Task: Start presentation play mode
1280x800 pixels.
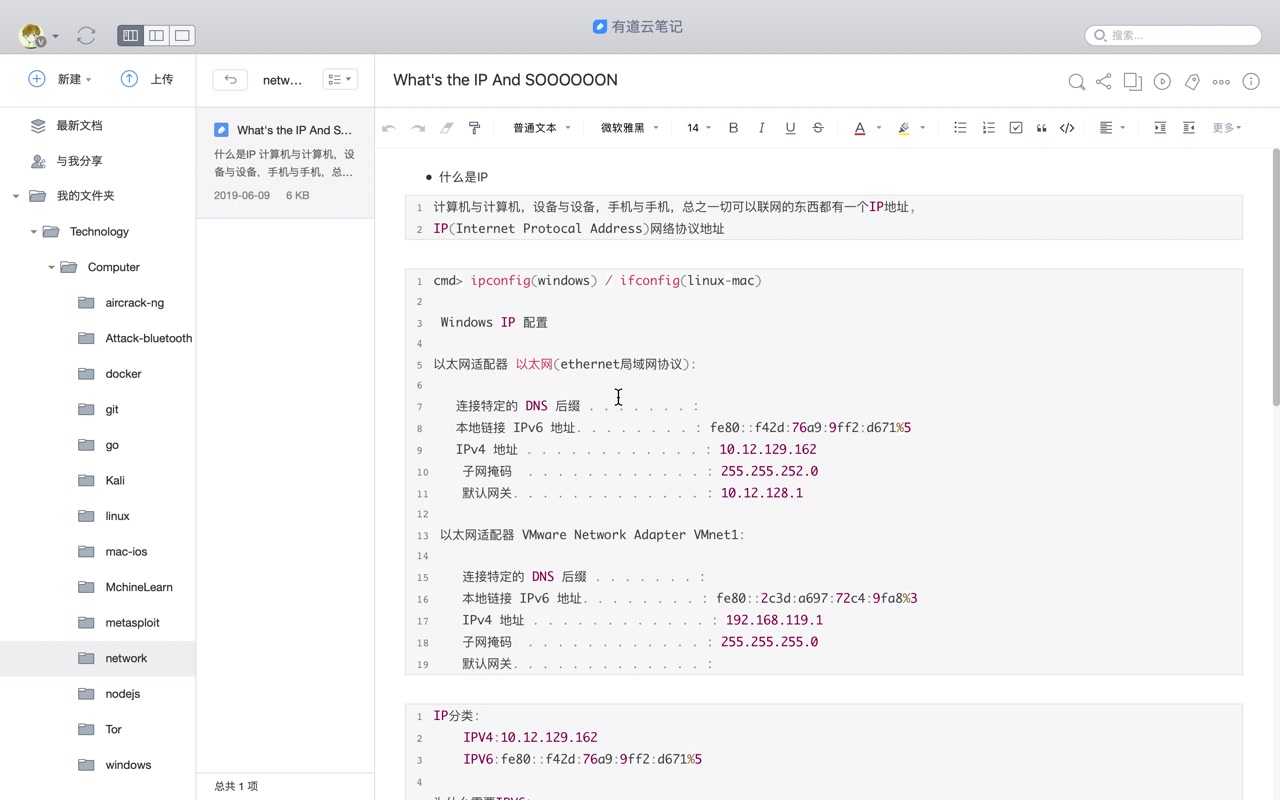Action: [x=1162, y=82]
